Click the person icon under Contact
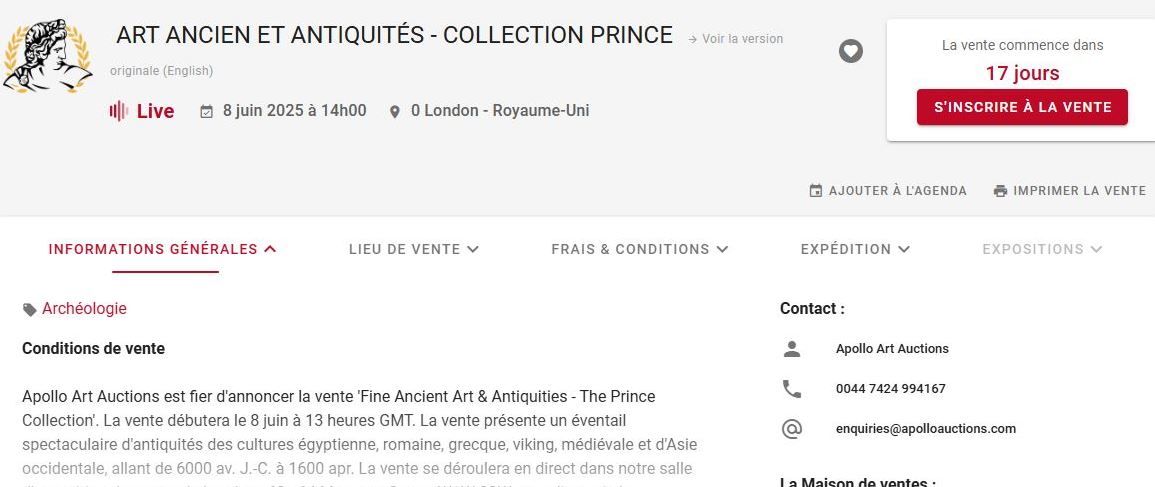Viewport: 1155px width, 487px height. pos(792,349)
